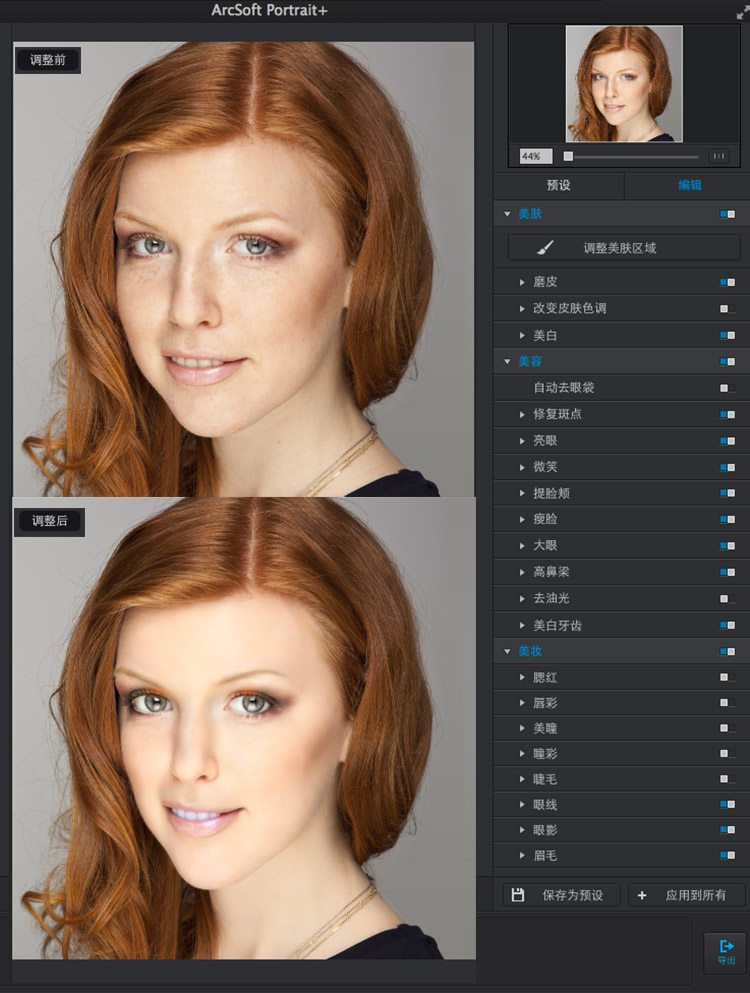This screenshot has height=993, width=750.
Task: Click the fullscreen arrows icon at top right
Action: (x=742, y=13)
